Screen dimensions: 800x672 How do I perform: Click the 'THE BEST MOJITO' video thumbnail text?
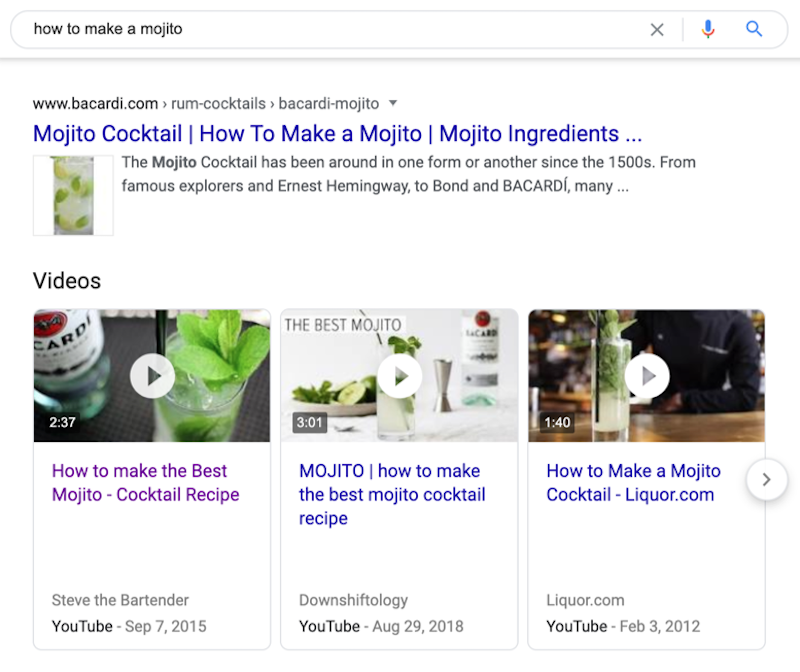343,325
